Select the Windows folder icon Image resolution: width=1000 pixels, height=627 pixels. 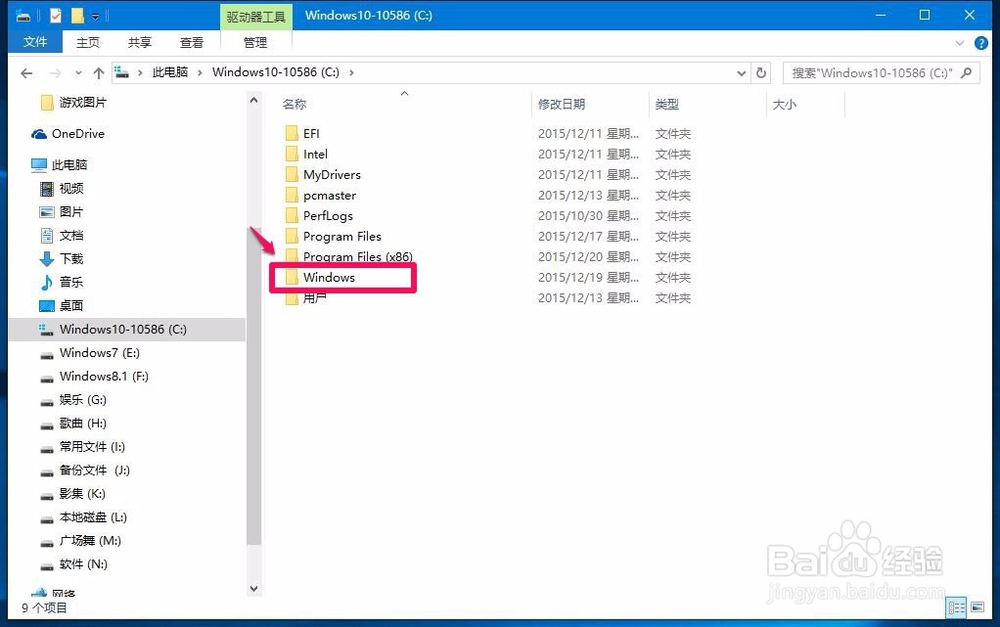[x=291, y=277]
